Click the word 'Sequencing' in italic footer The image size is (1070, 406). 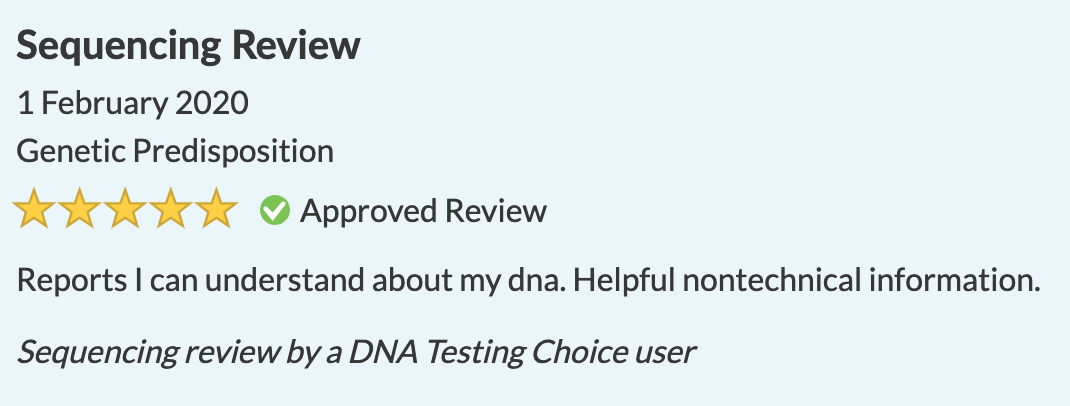click(98, 353)
